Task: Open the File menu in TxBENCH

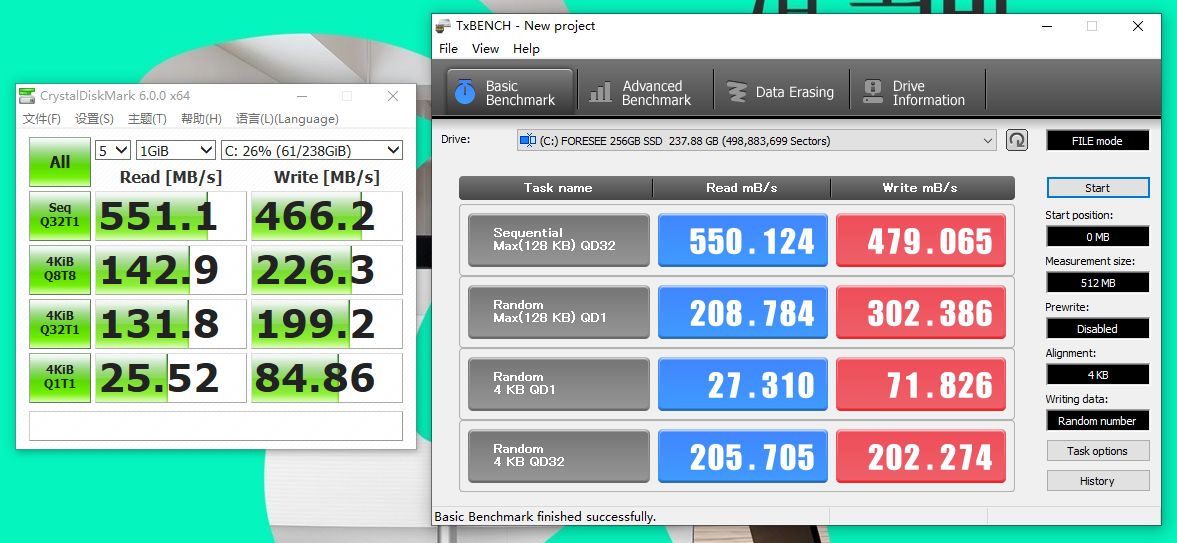Action: pos(449,49)
